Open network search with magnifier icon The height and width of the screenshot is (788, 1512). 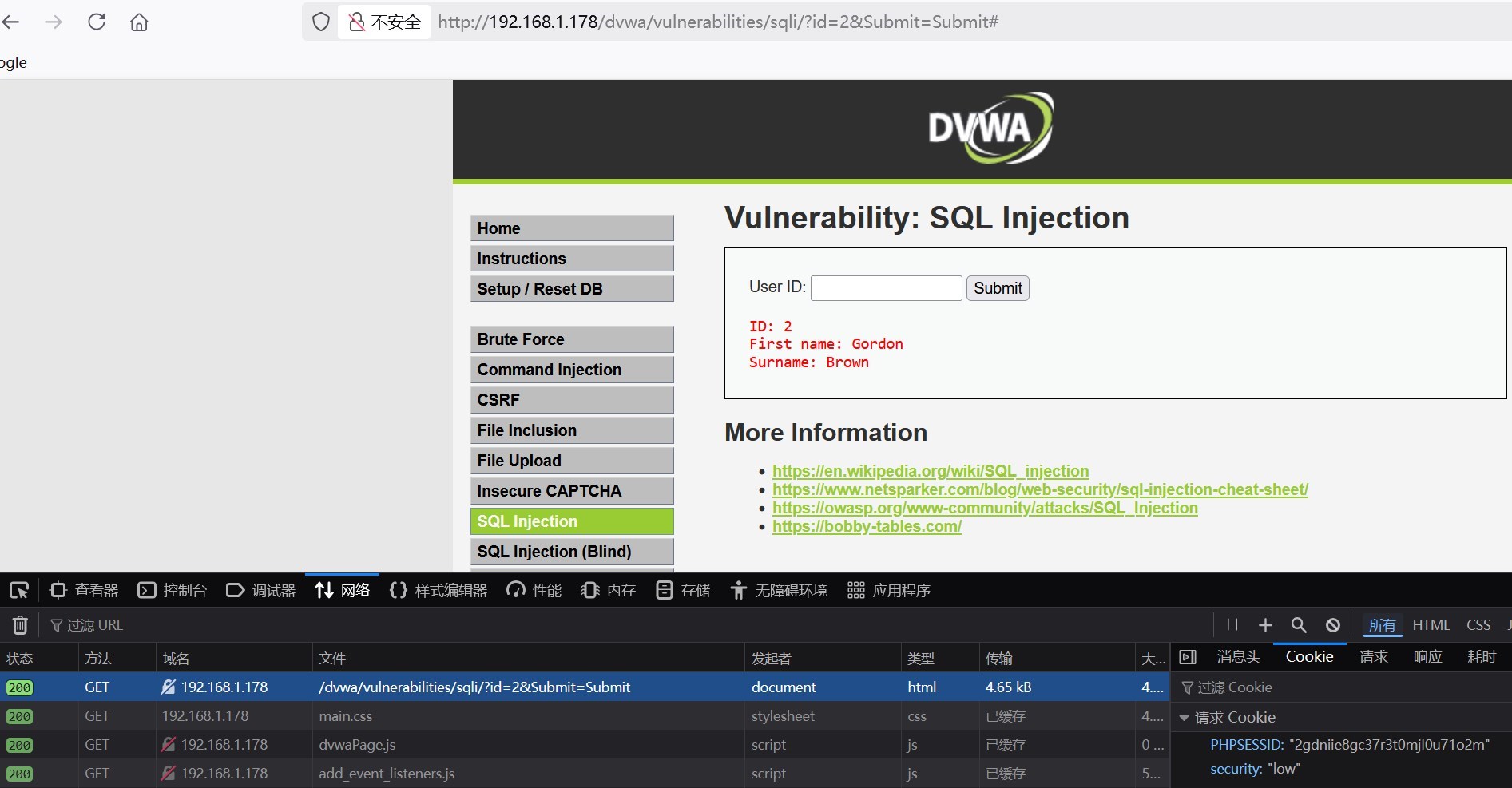pyautogui.click(x=1299, y=625)
